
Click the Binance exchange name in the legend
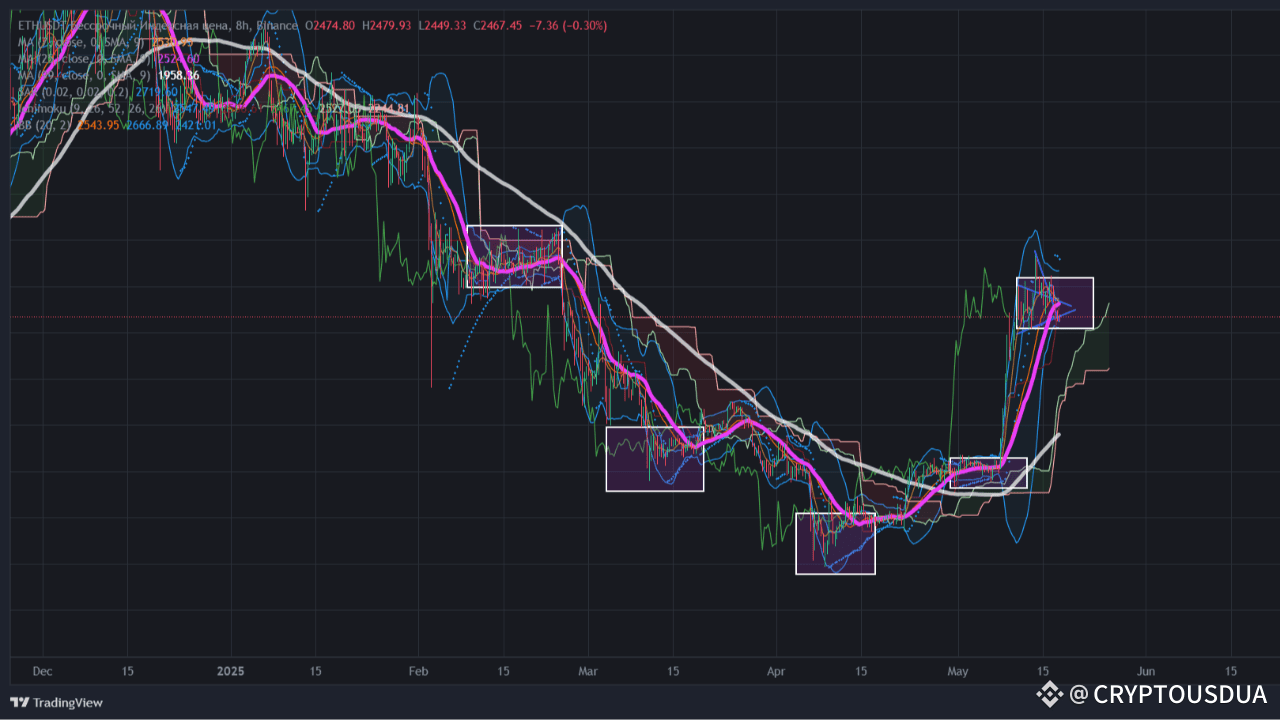point(278,25)
